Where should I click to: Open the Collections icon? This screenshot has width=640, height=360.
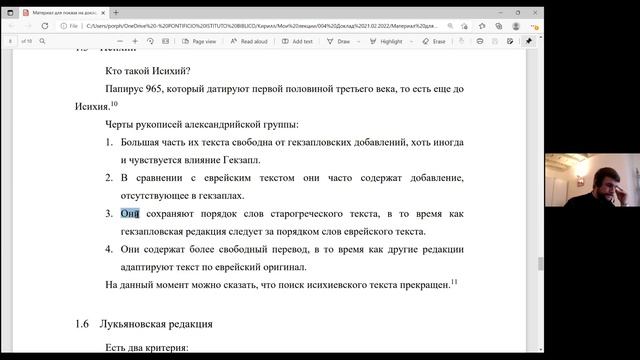point(499,26)
